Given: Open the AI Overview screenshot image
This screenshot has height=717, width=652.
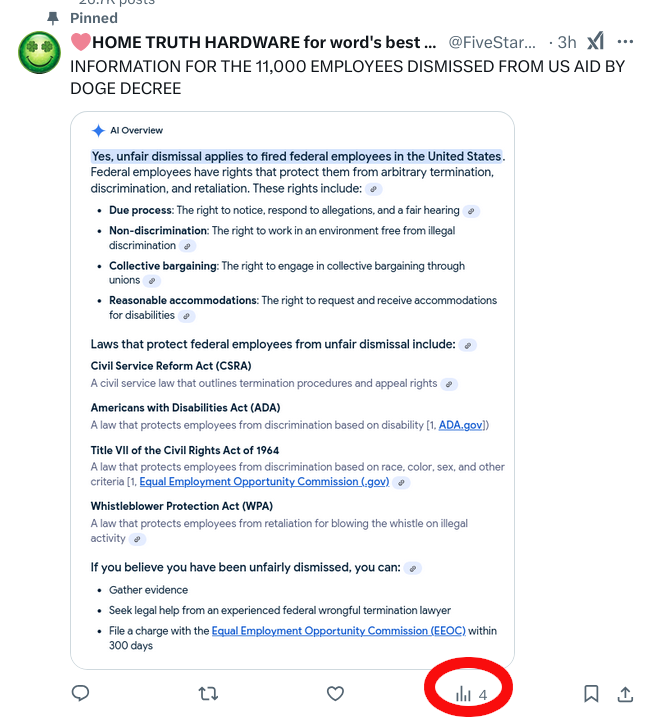Looking at the screenshot, I should coord(292,390).
